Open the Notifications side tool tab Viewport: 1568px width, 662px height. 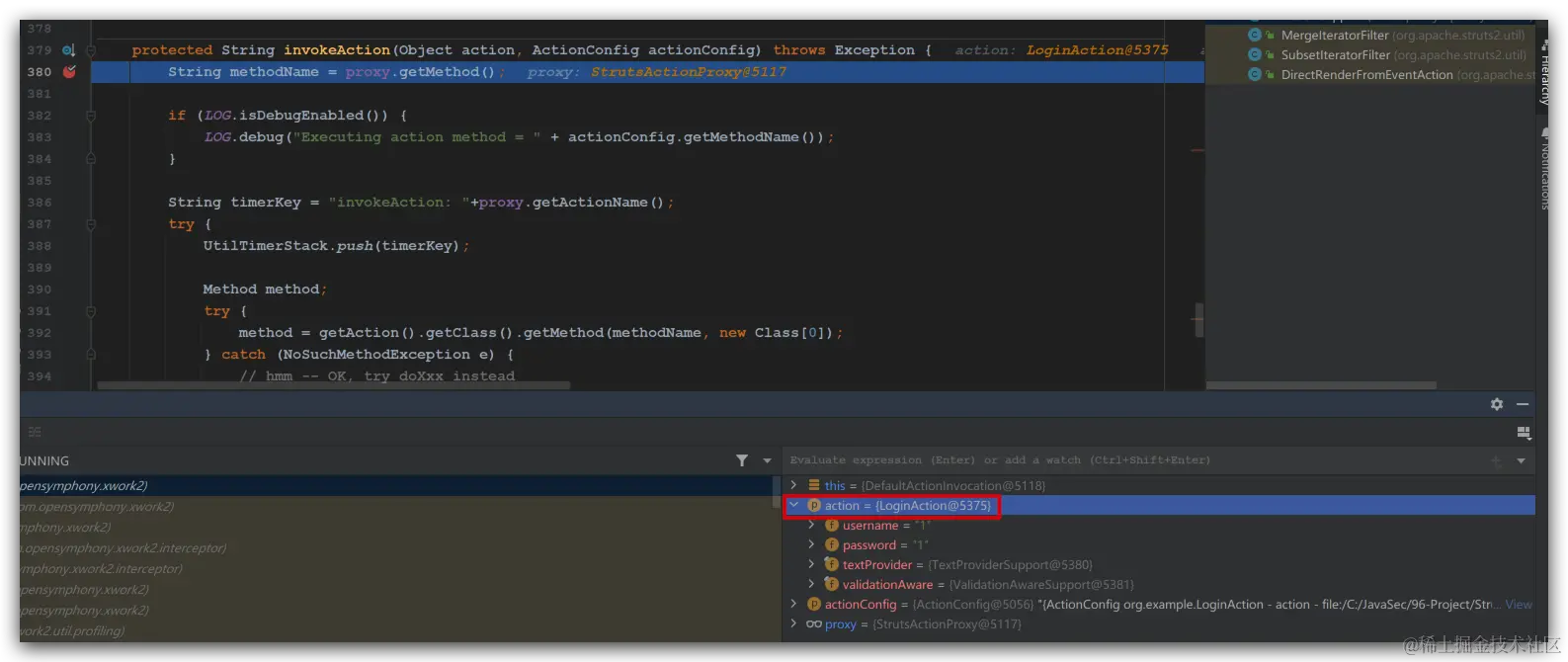pyautogui.click(x=1544, y=170)
